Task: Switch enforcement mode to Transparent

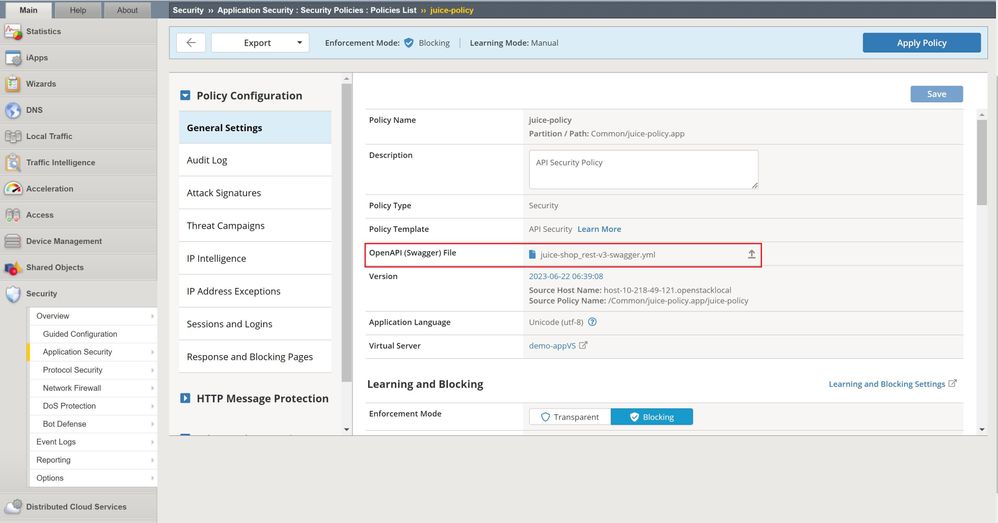Action: click(x=570, y=417)
